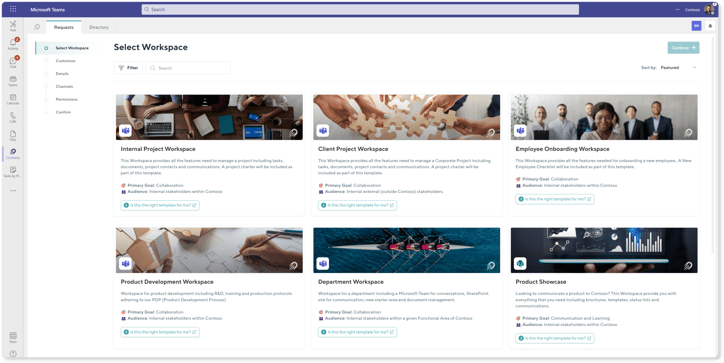This screenshot has height=363, width=724.
Task: Focus the Microsoft Teams top search bar
Action: click(x=360, y=9)
